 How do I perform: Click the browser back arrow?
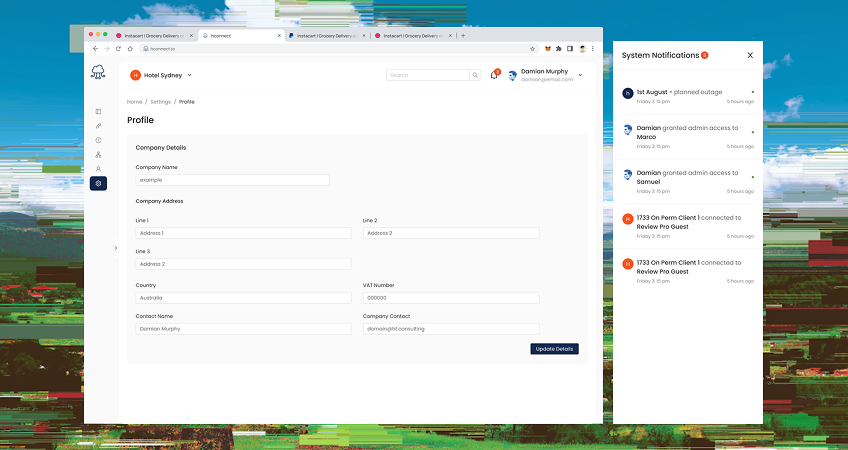95,49
